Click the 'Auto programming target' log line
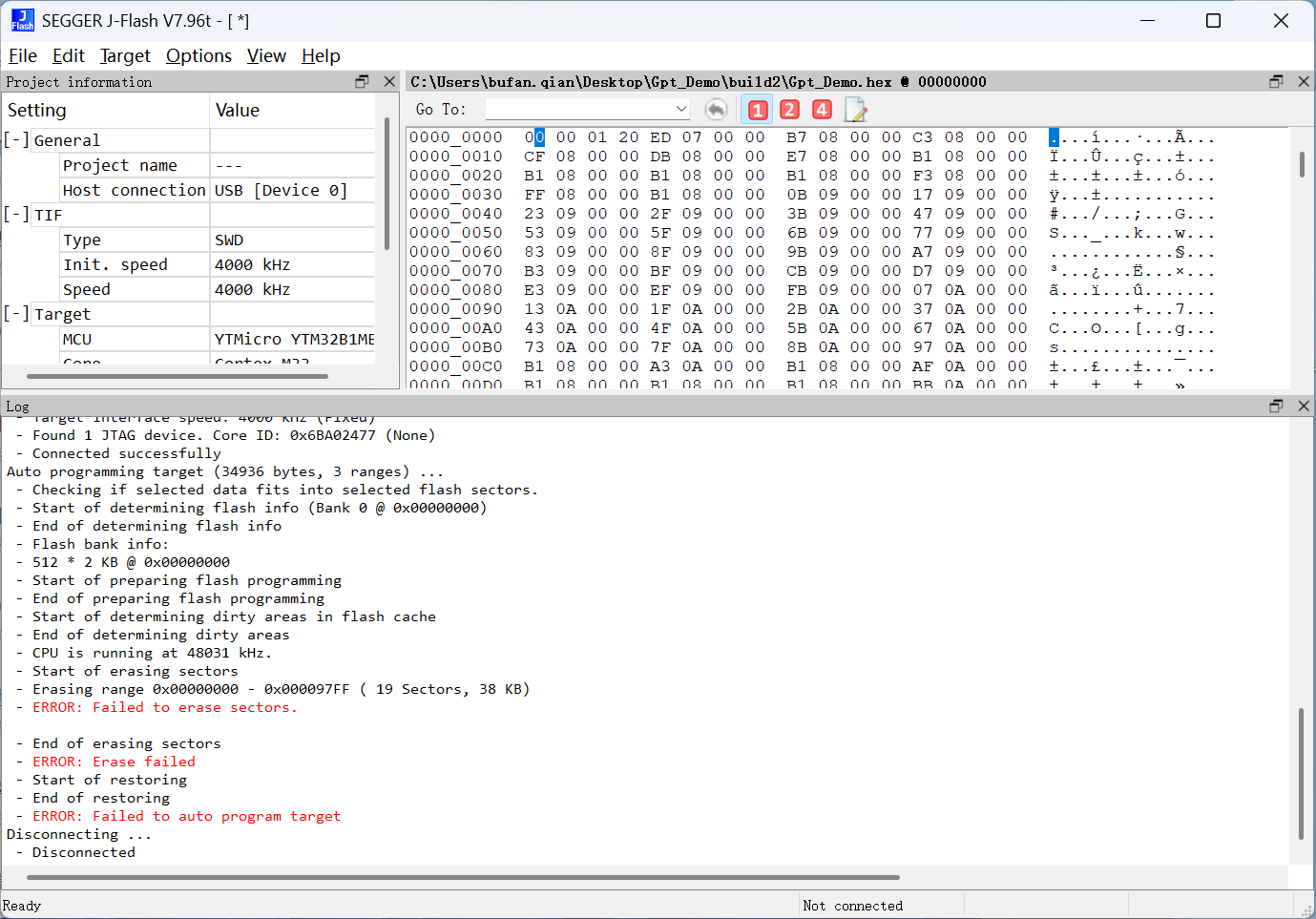 point(225,471)
